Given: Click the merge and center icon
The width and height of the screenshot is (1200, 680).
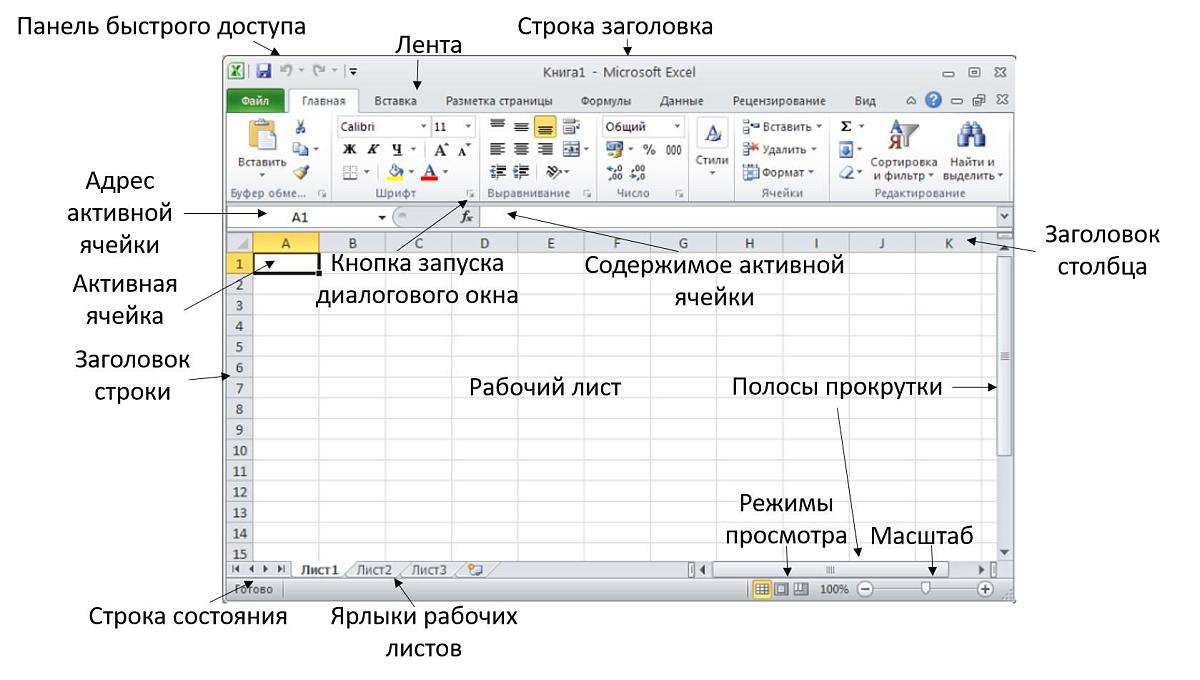Looking at the screenshot, I should pos(569,149).
